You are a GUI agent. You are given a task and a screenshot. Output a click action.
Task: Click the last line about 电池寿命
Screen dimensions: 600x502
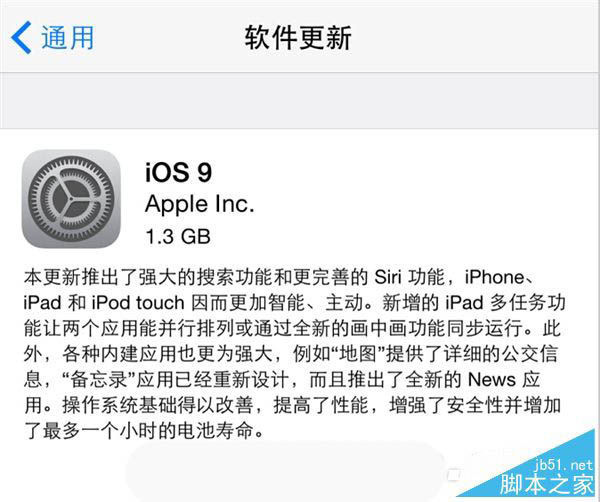pyautogui.click(x=144, y=431)
